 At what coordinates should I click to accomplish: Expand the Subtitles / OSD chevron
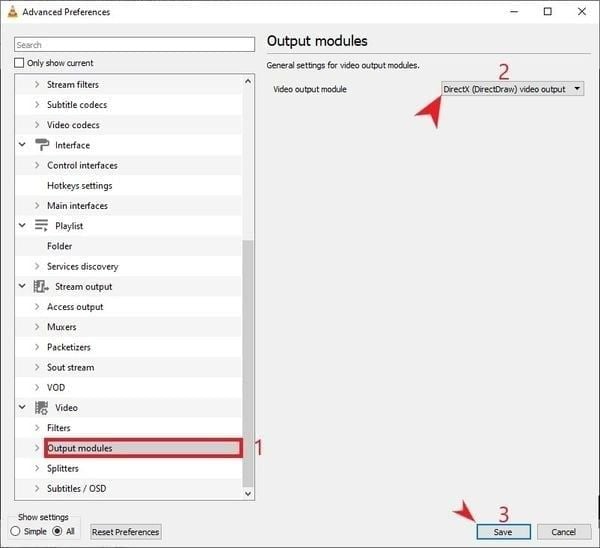tap(38, 489)
